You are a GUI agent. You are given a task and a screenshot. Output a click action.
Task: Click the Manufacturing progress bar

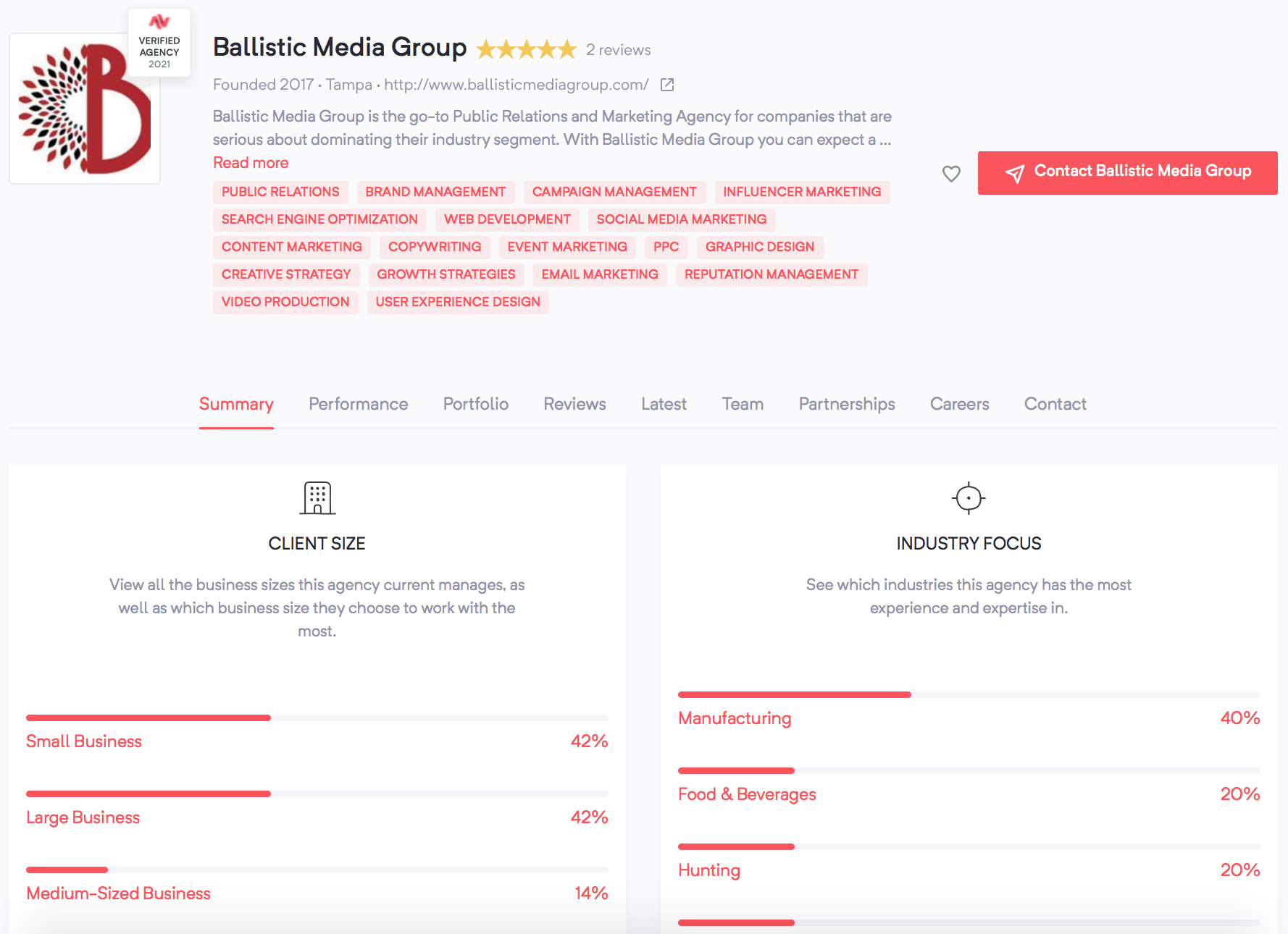pos(969,695)
